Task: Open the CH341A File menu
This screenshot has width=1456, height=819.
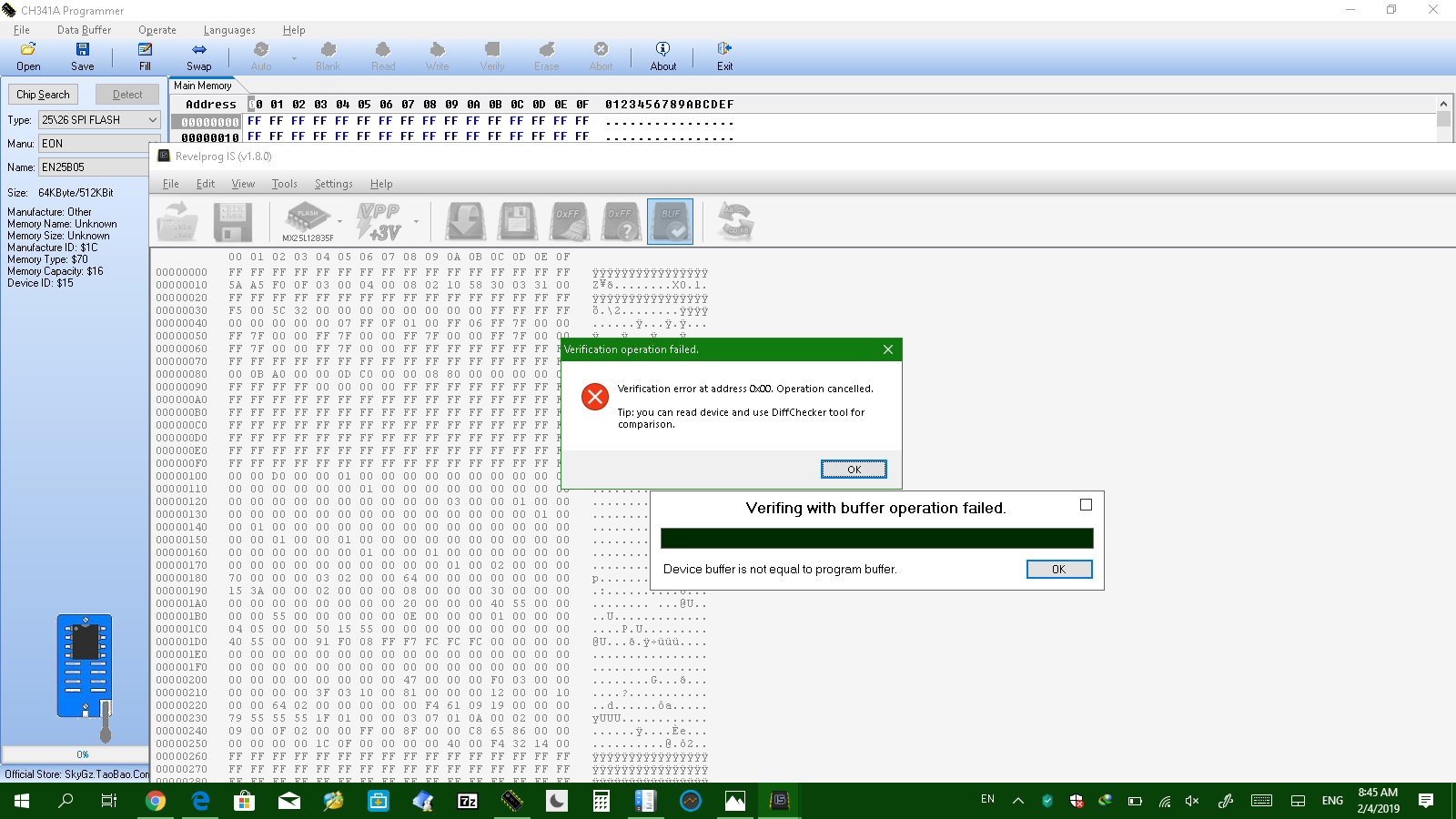Action: tap(22, 30)
